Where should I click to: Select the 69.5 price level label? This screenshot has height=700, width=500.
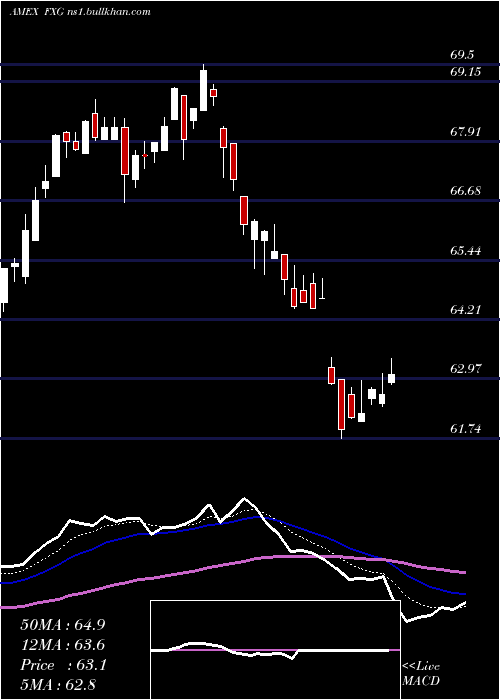tap(462, 55)
